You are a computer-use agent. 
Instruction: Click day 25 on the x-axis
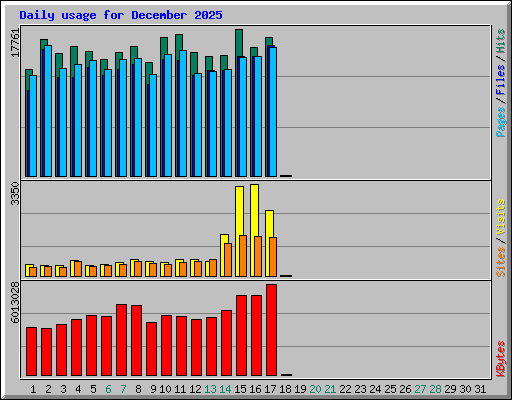point(390,389)
